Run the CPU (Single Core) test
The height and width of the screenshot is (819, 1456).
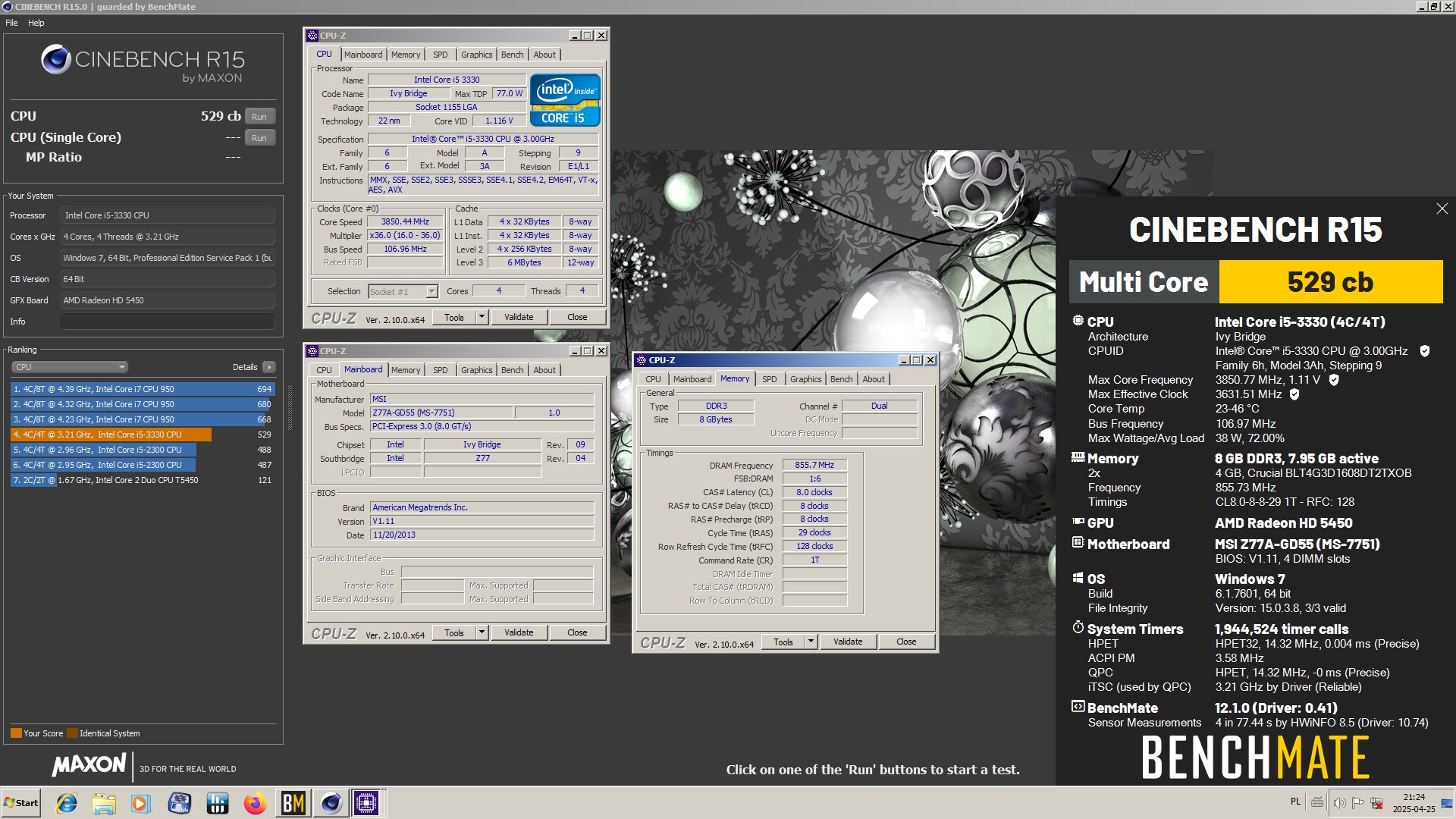point(259,138)
